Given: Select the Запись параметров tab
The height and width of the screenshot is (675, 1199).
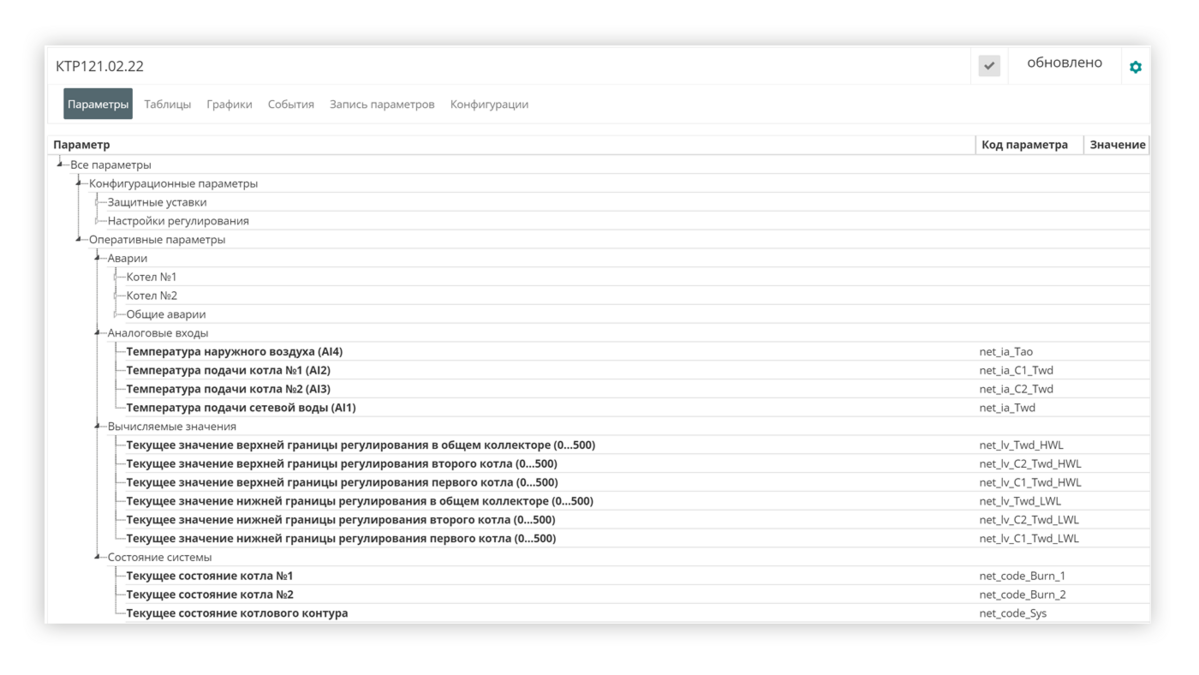Looking at the screenshot, I should pyautogui.click(x=382, y=104).
